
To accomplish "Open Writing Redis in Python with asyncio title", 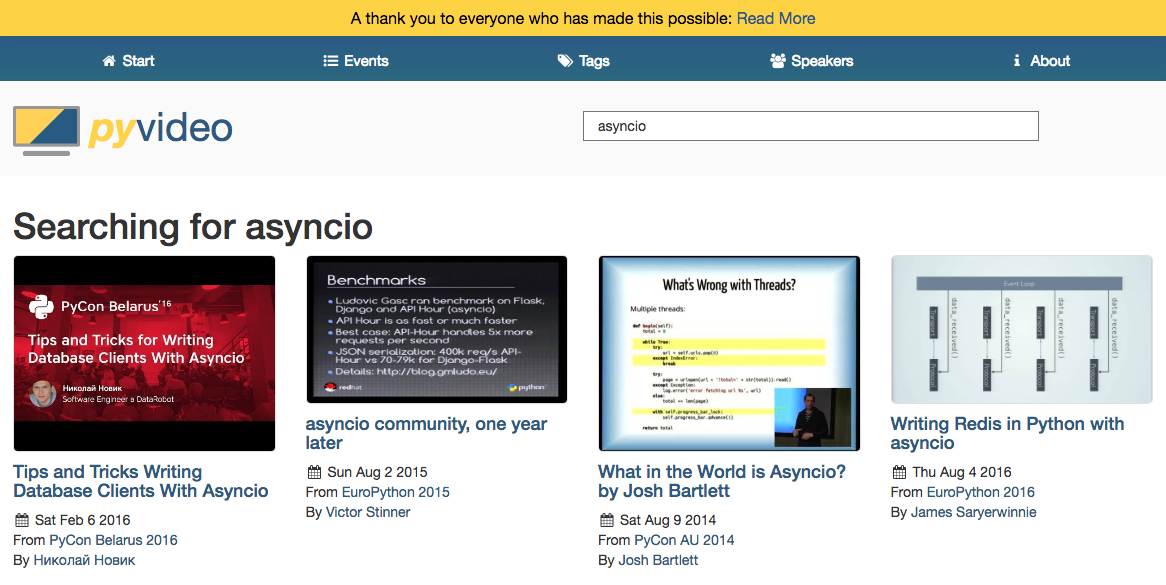I will (x=1007, y=433).
